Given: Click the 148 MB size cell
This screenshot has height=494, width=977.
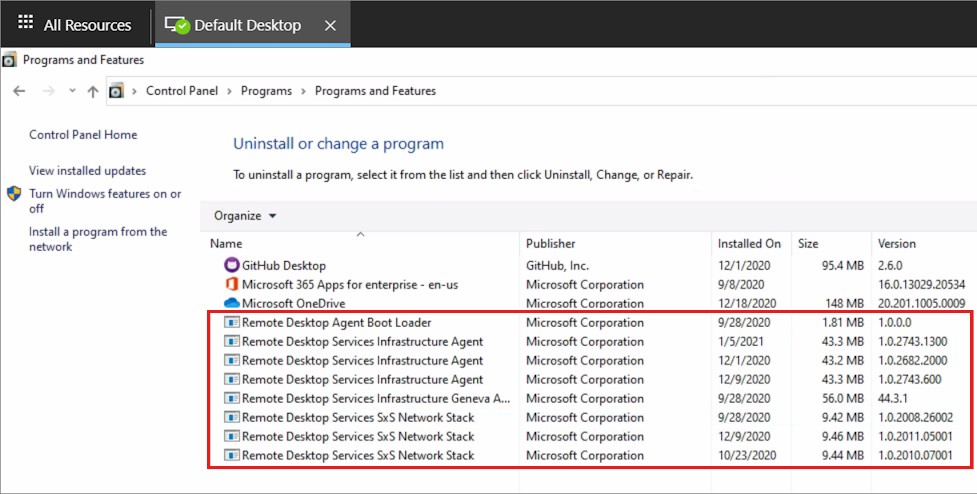Looking at the screenshot, I should [x=845, y=304].
